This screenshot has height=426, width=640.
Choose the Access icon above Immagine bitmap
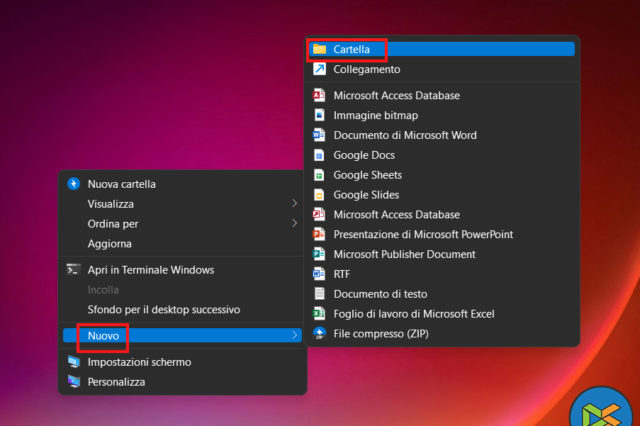tap(319, 95)
